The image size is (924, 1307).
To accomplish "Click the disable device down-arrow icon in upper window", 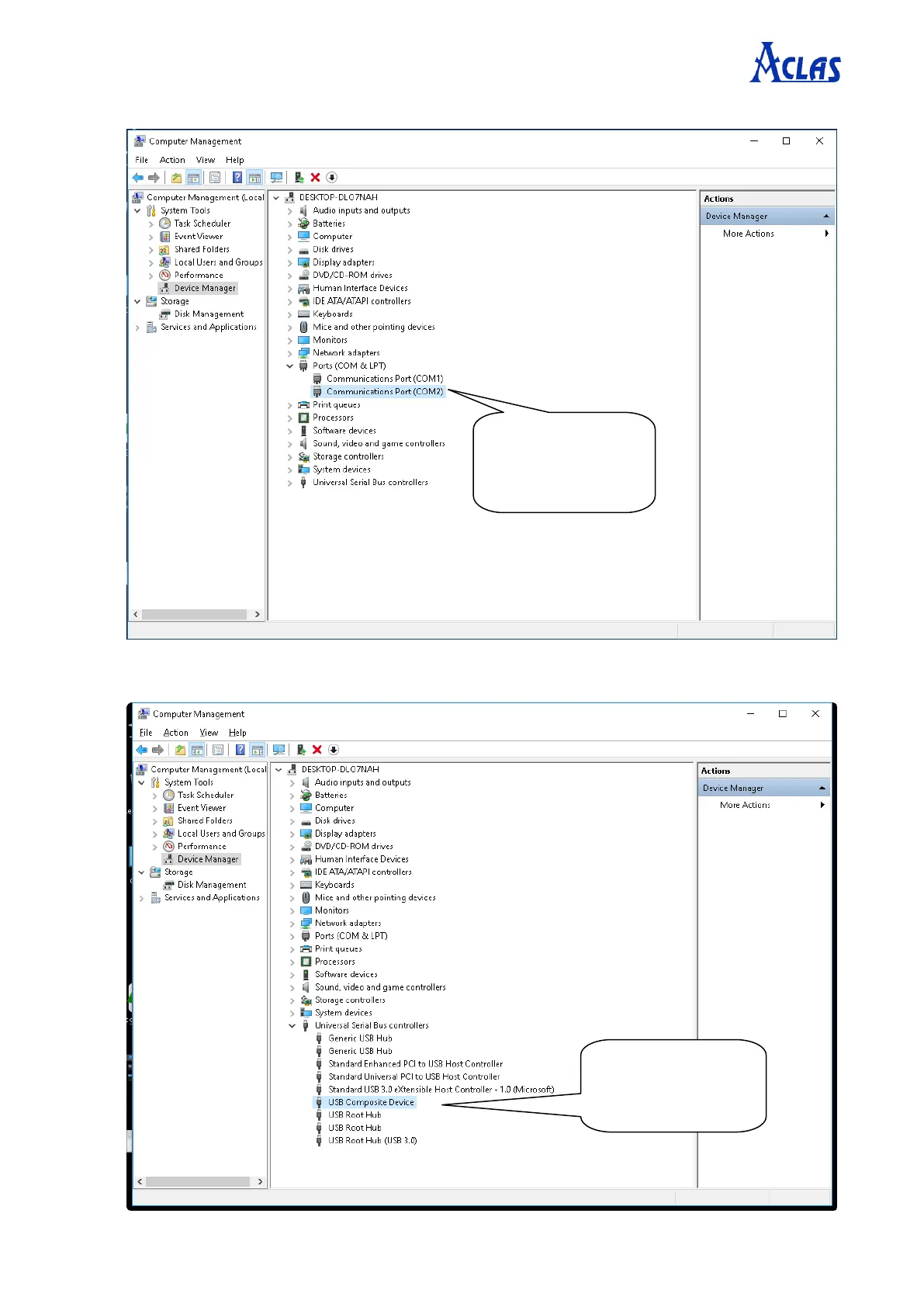I will [331, 178].
